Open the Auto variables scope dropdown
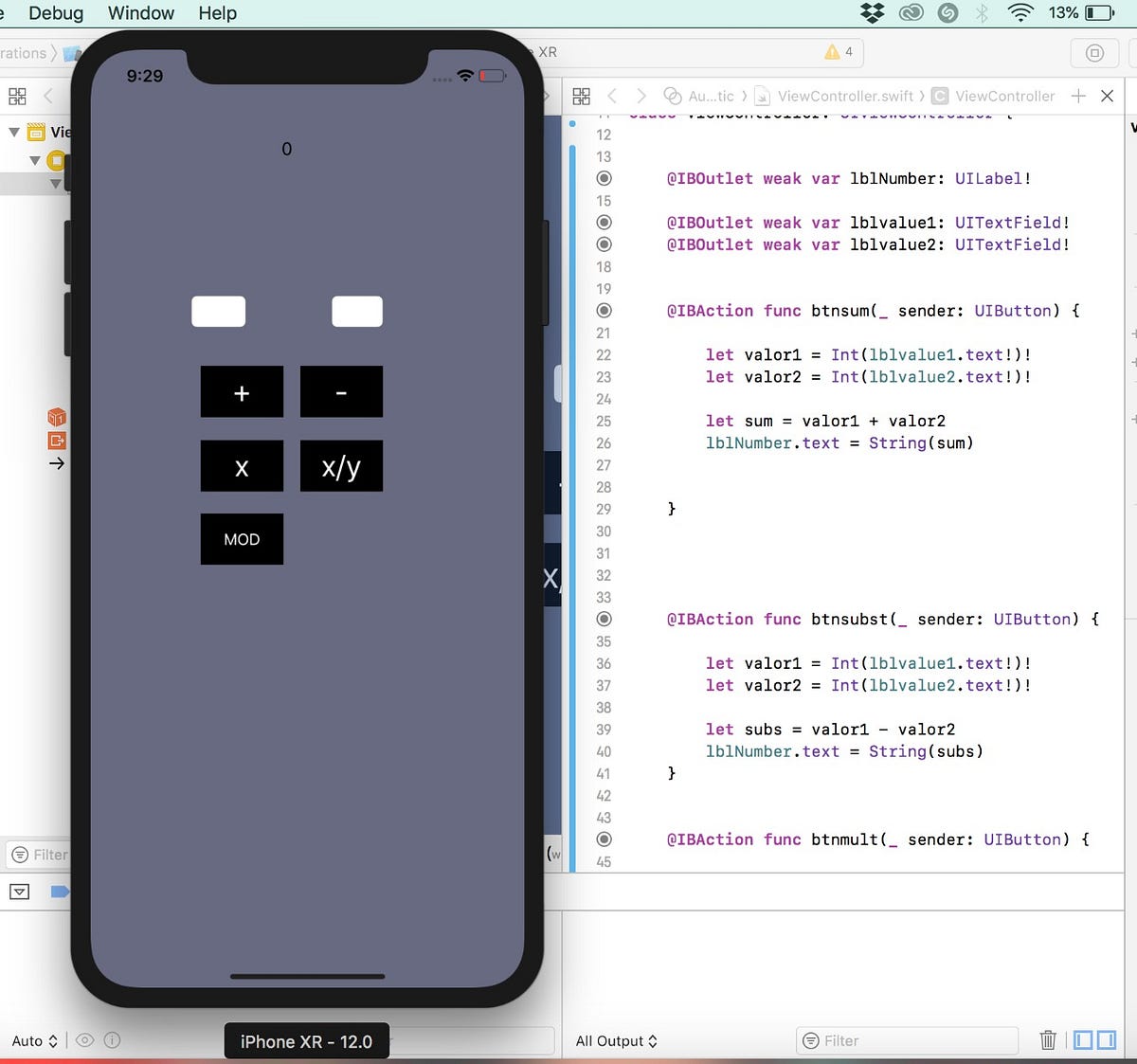The width and height of the screenshot is (1137, 1064). tap(35, 1040)
